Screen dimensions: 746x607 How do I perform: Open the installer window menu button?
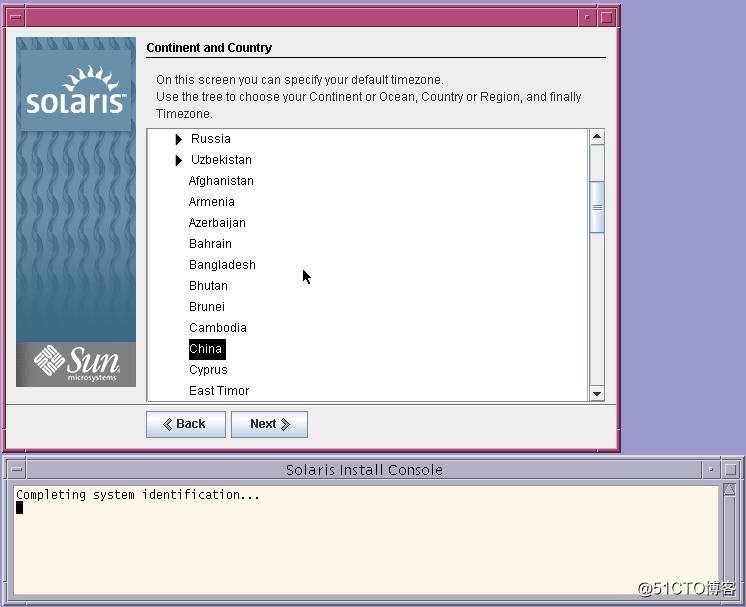click(x=16, y=18)
